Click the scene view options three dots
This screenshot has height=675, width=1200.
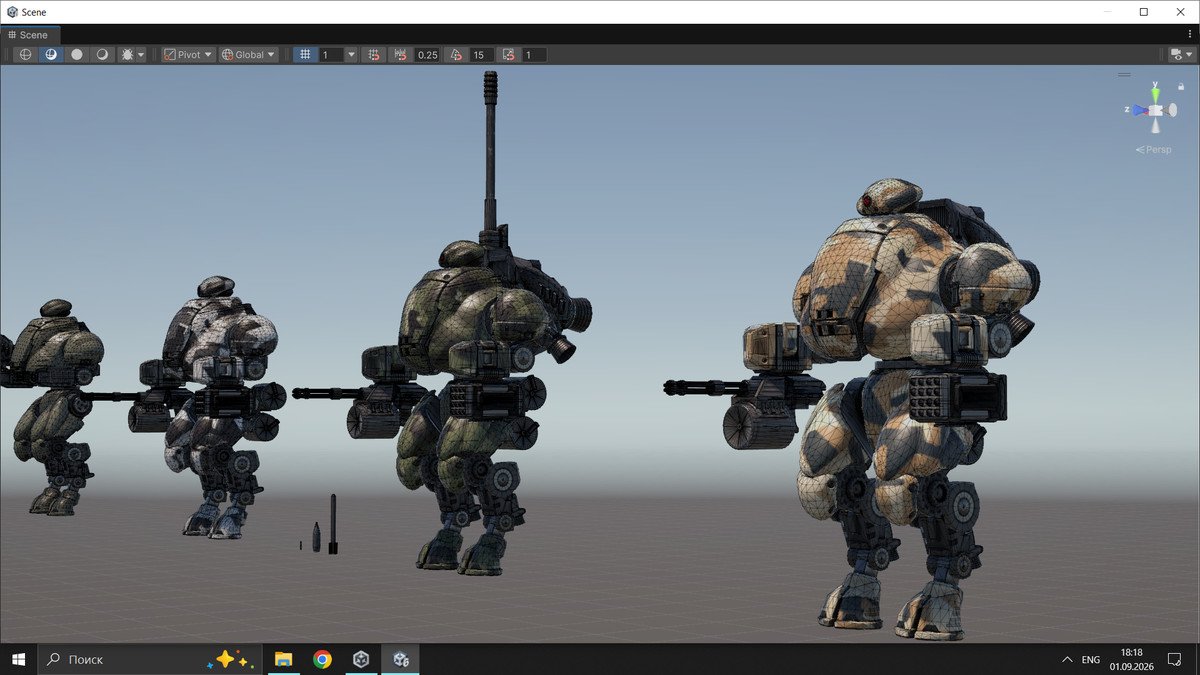click(x=1190, y=35)
